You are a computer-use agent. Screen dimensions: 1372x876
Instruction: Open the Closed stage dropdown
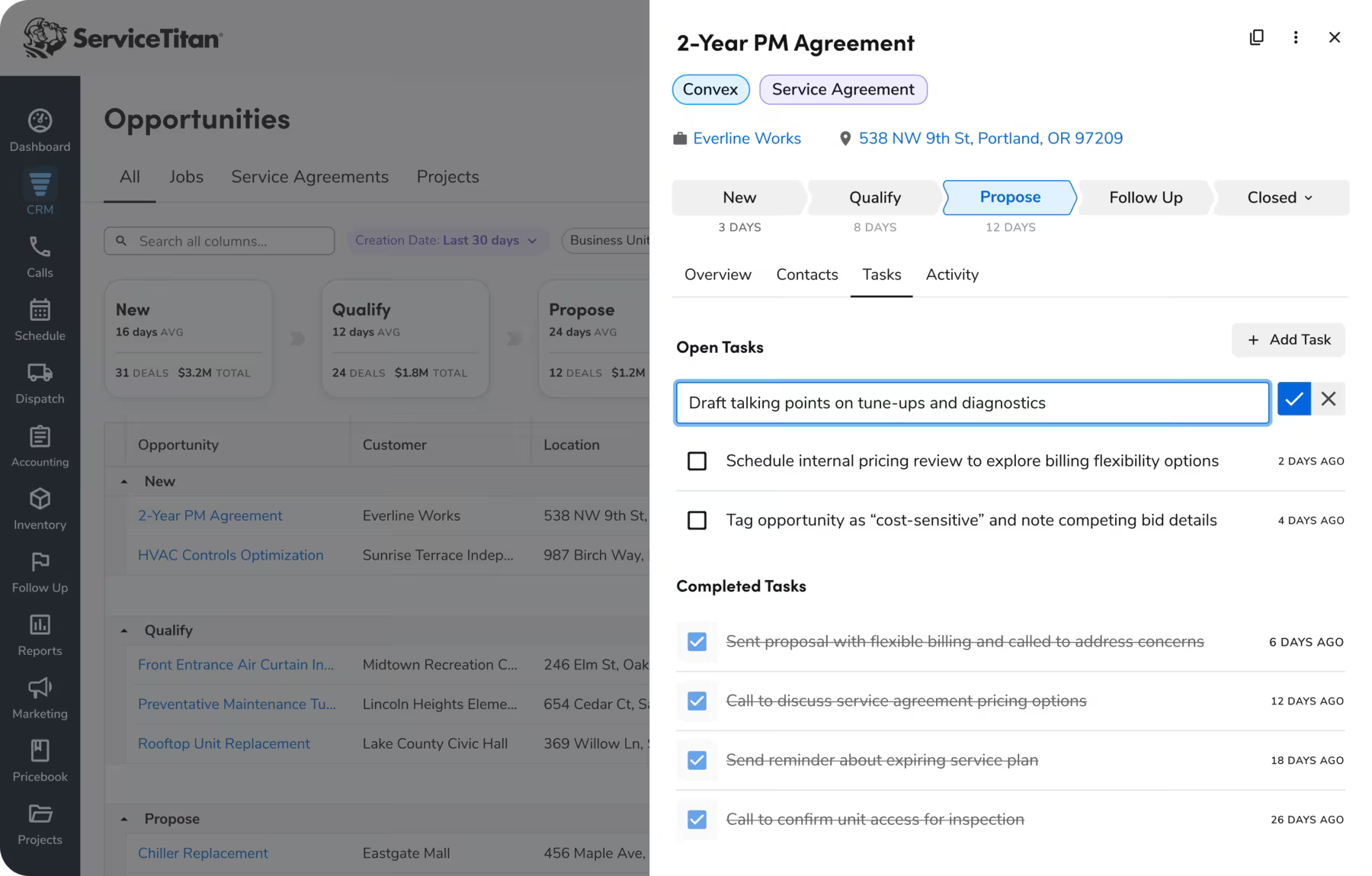tap(1281, 197)
